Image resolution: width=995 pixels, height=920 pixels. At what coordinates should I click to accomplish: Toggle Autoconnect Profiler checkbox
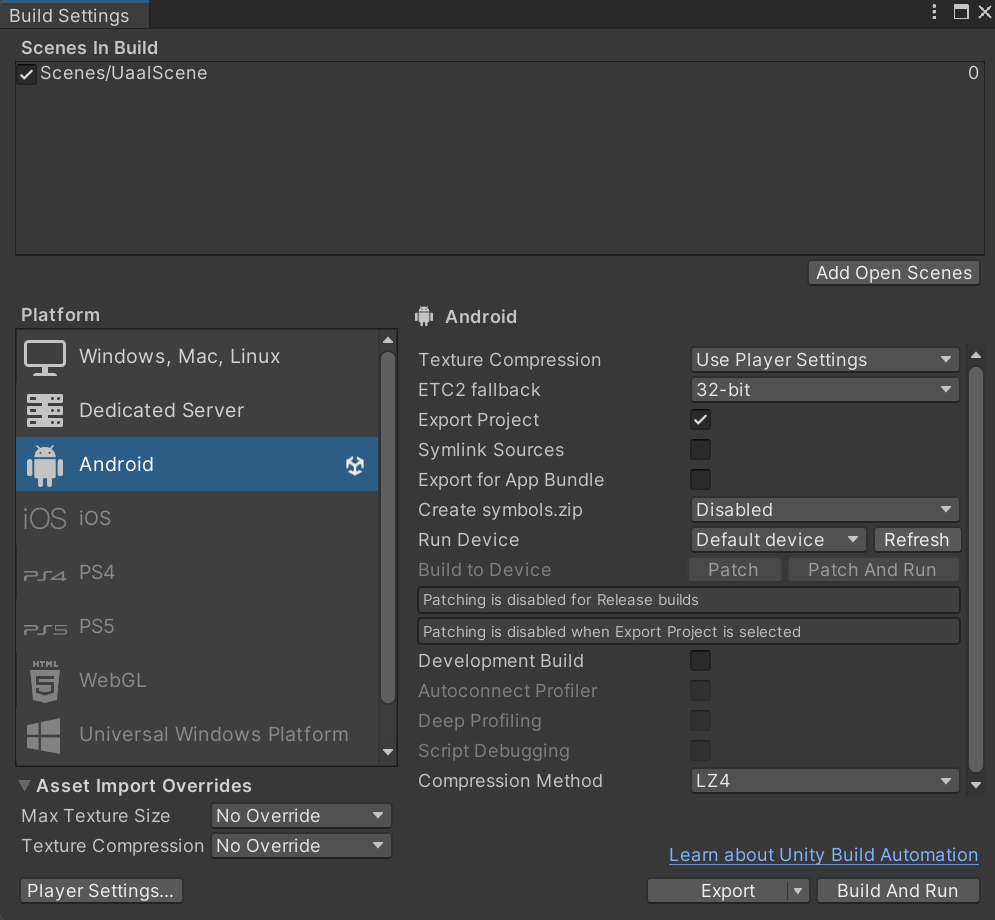pos(701,690)
